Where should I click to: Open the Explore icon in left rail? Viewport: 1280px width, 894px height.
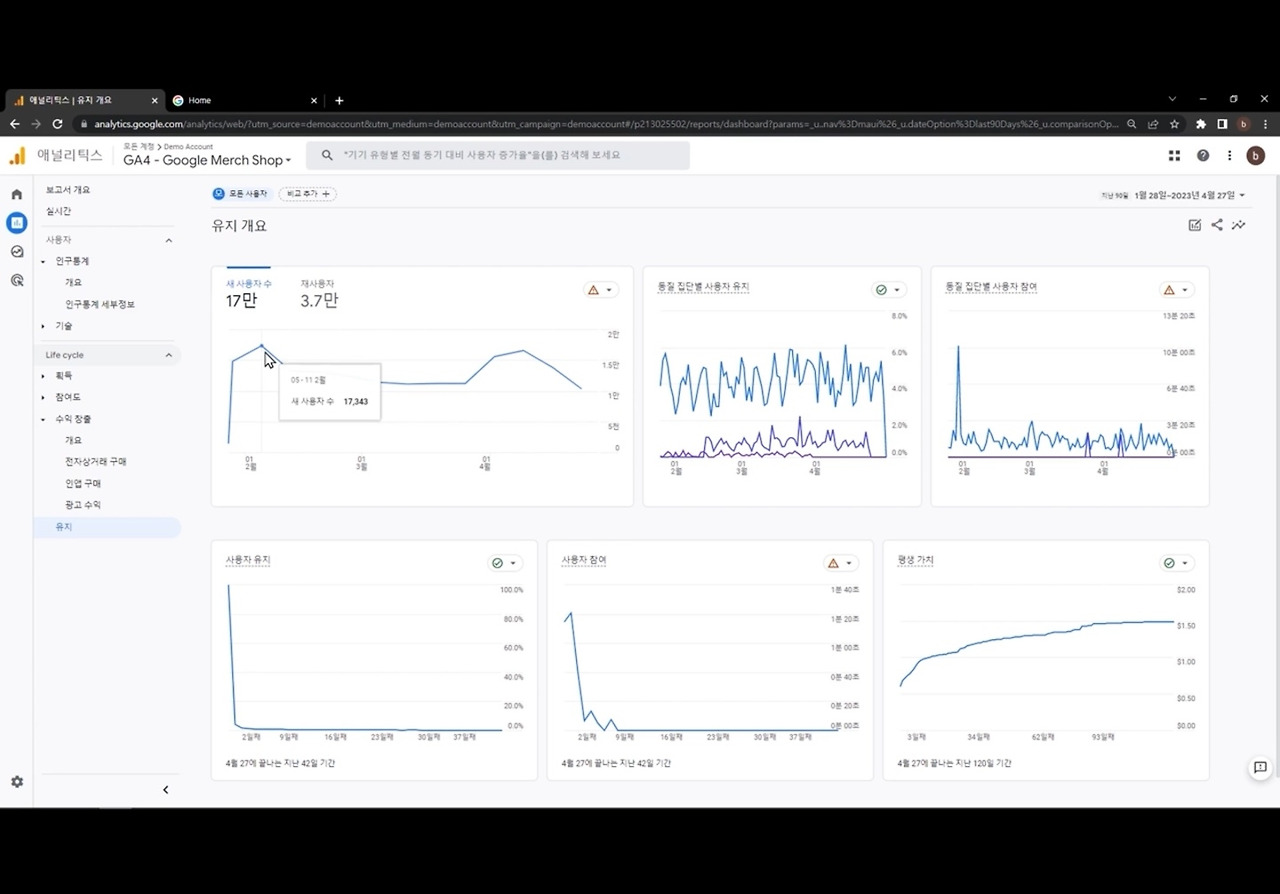16,252
